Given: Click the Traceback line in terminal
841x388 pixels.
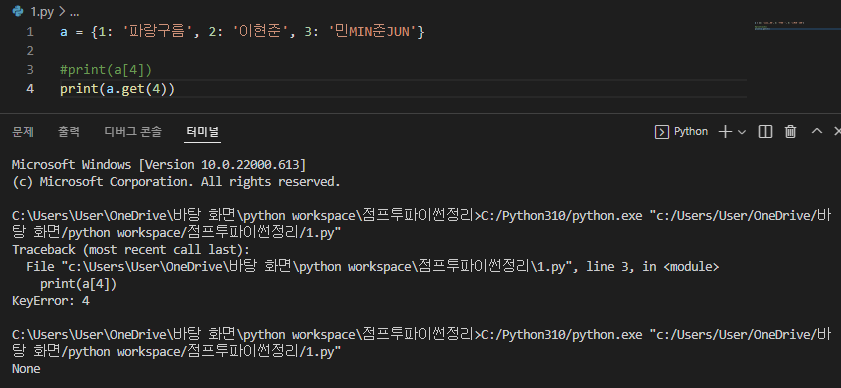Looking at the screenshot, I should point(131,250).
